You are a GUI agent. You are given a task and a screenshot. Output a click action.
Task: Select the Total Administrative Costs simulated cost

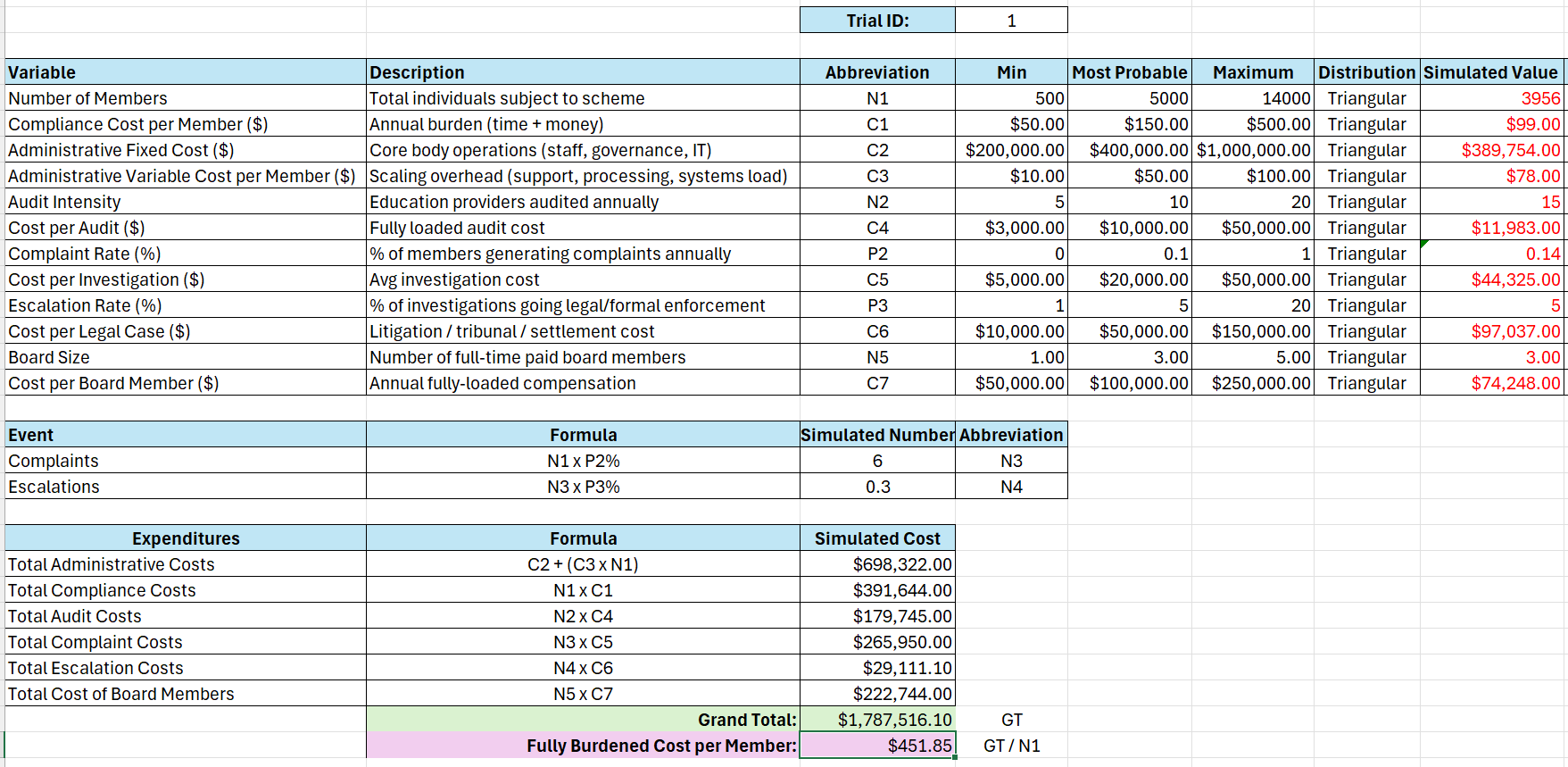pyautogui.click(x=877, y=564)
